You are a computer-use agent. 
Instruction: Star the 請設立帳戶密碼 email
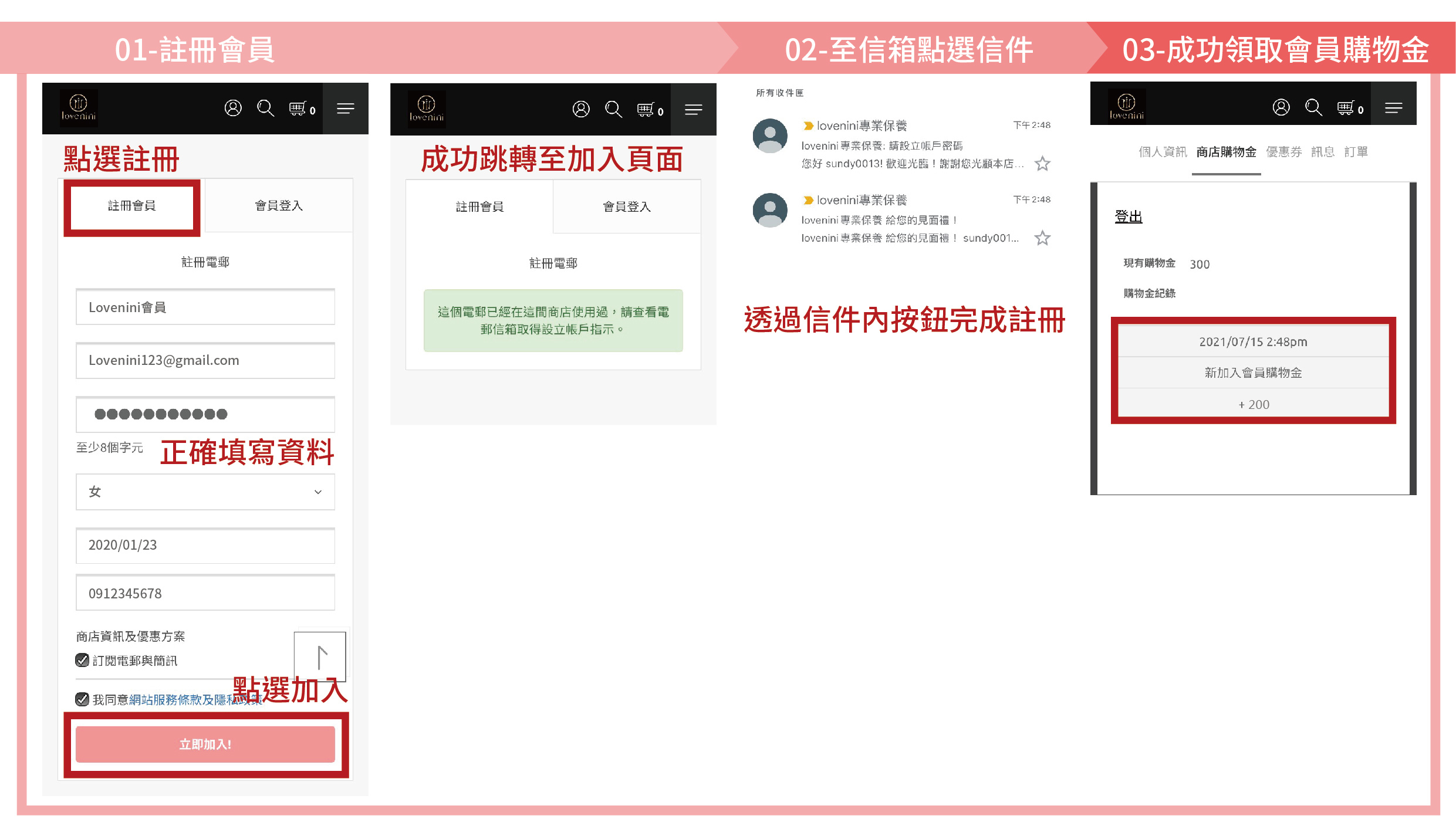pos(1042,164)
